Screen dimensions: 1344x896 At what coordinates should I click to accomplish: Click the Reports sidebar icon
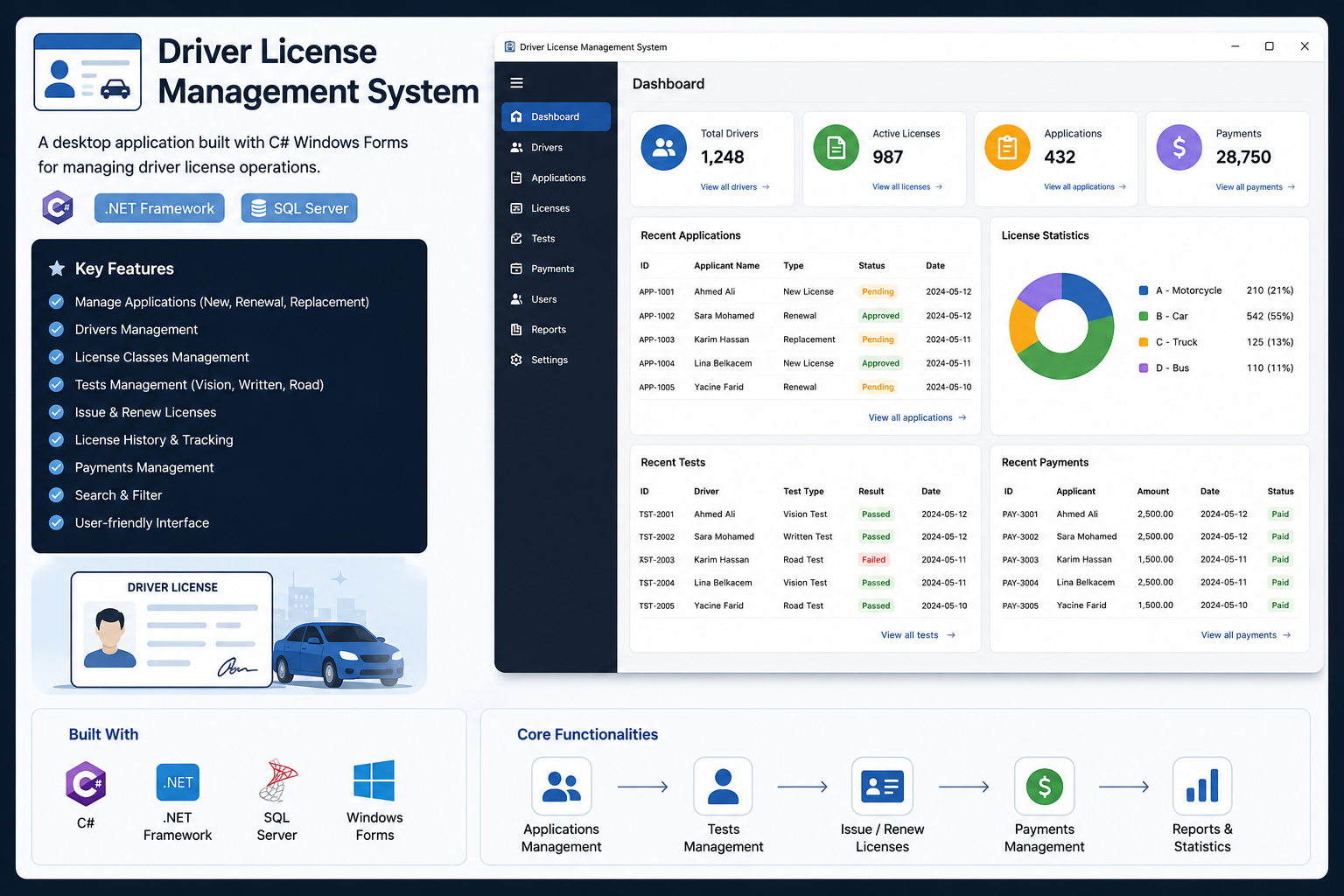coord(516,329)
